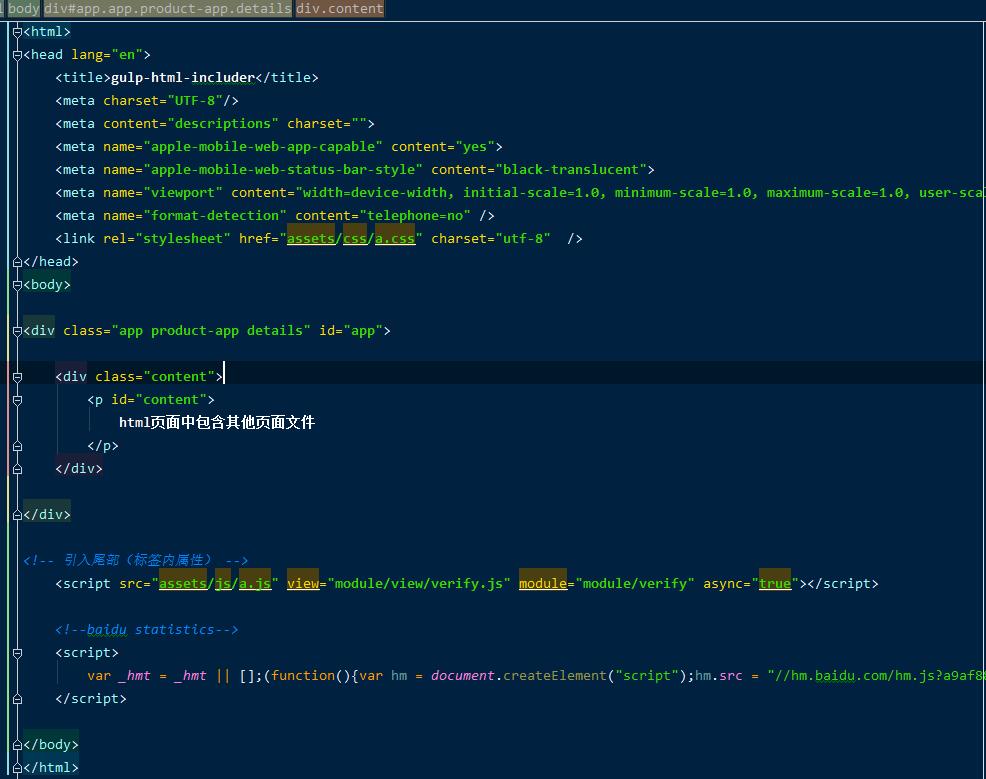Screen dimensions: 986x779
Task: Click the "yes" content value
Action: 475,146
